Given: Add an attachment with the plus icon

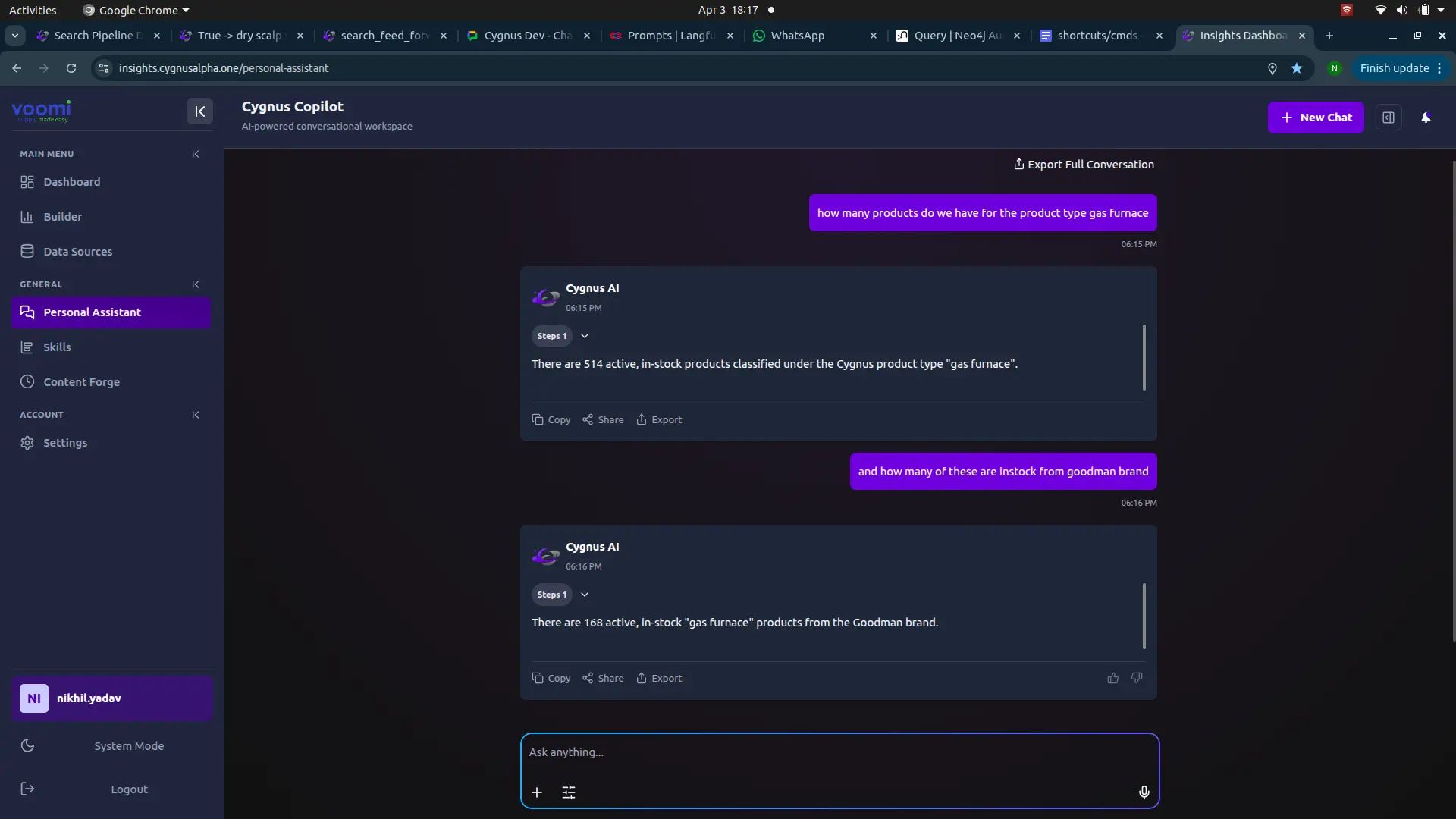Looking at the screenshot, I should [x=537, y=792].
